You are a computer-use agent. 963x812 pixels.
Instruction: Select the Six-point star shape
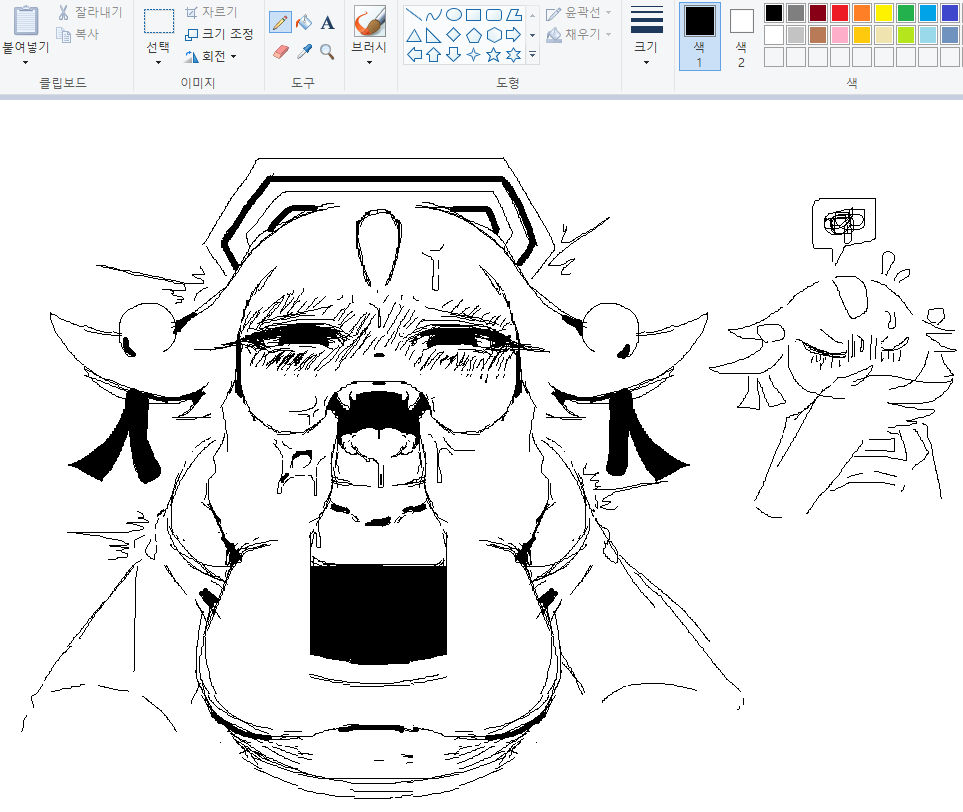(x=514, y=55)
